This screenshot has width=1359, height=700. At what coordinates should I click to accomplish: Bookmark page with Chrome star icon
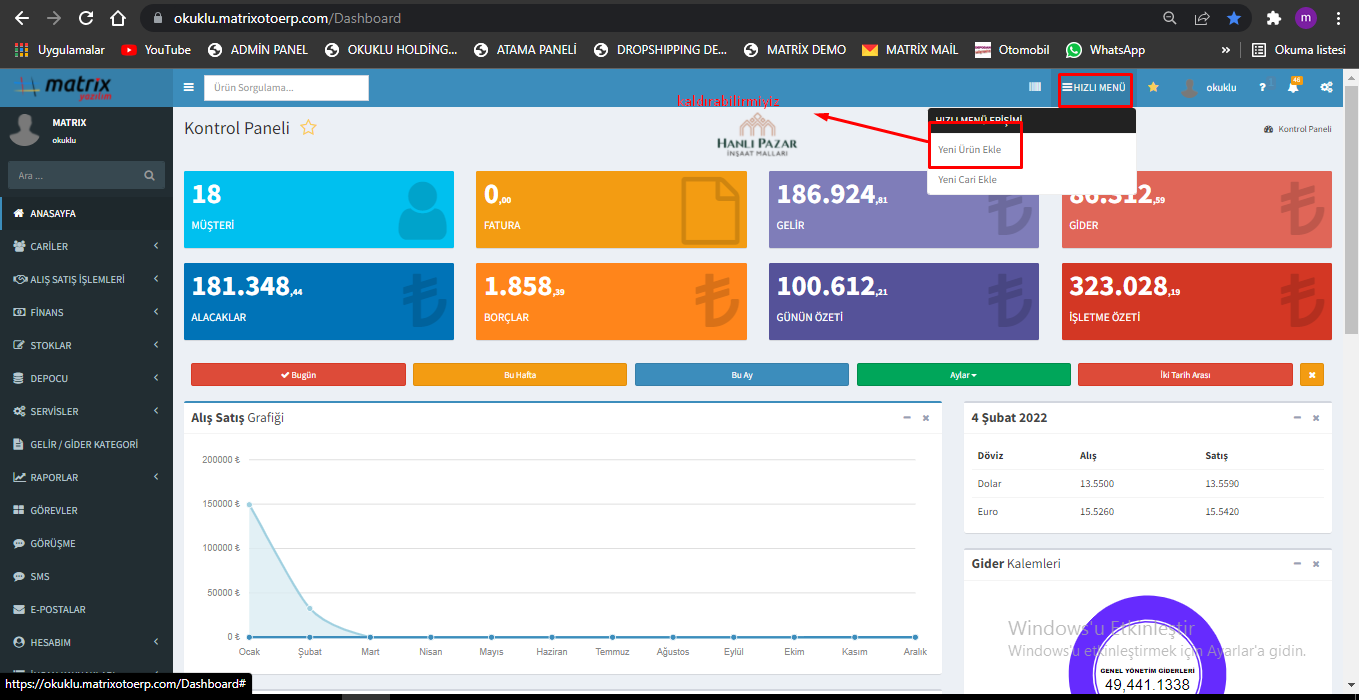tap(1234, 18)
